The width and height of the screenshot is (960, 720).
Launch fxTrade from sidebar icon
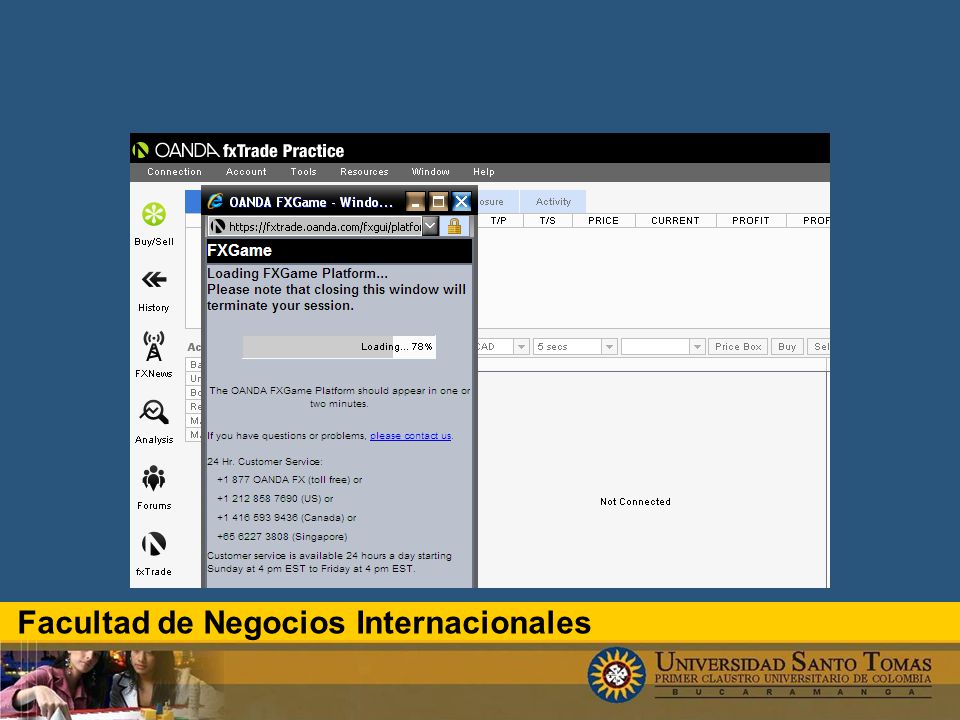(154, 553)
